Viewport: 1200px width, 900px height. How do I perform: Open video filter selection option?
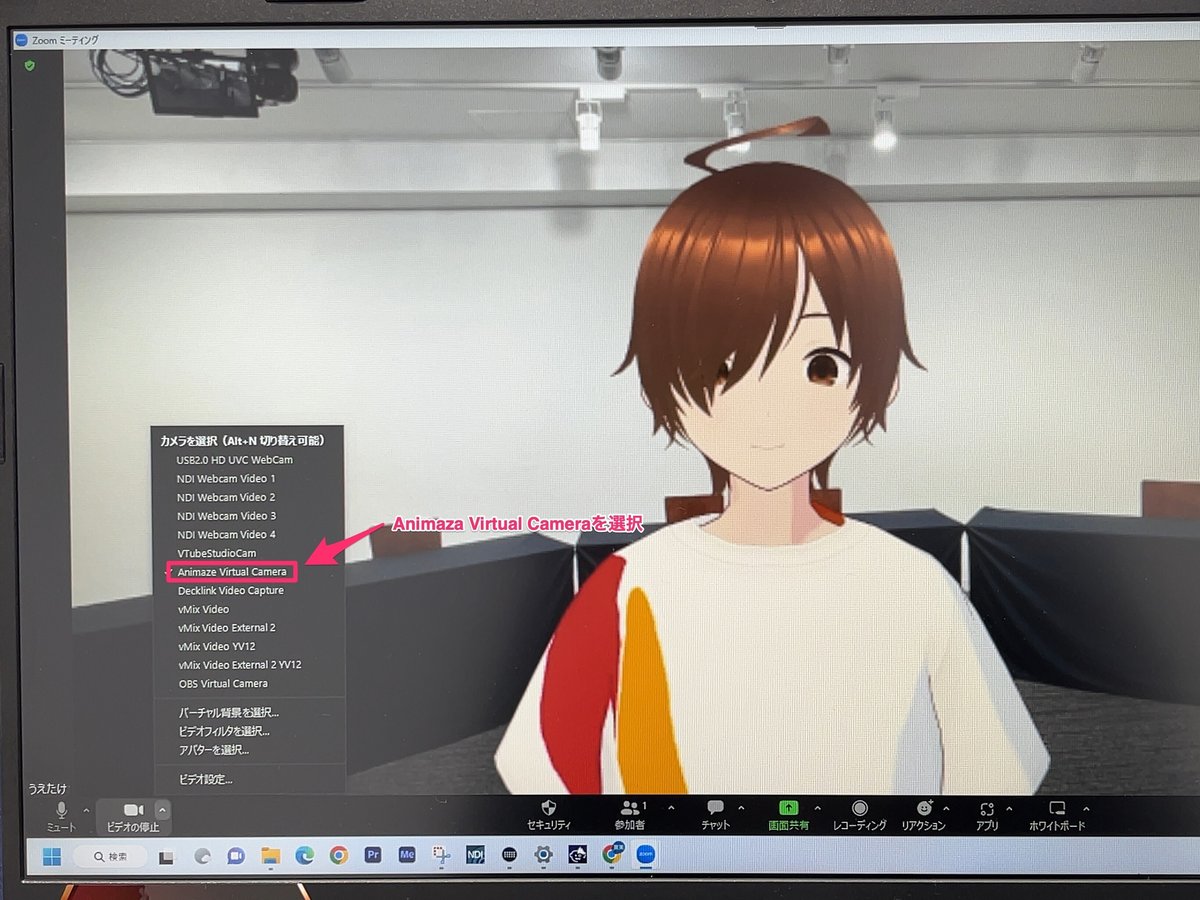click(224, 731)
